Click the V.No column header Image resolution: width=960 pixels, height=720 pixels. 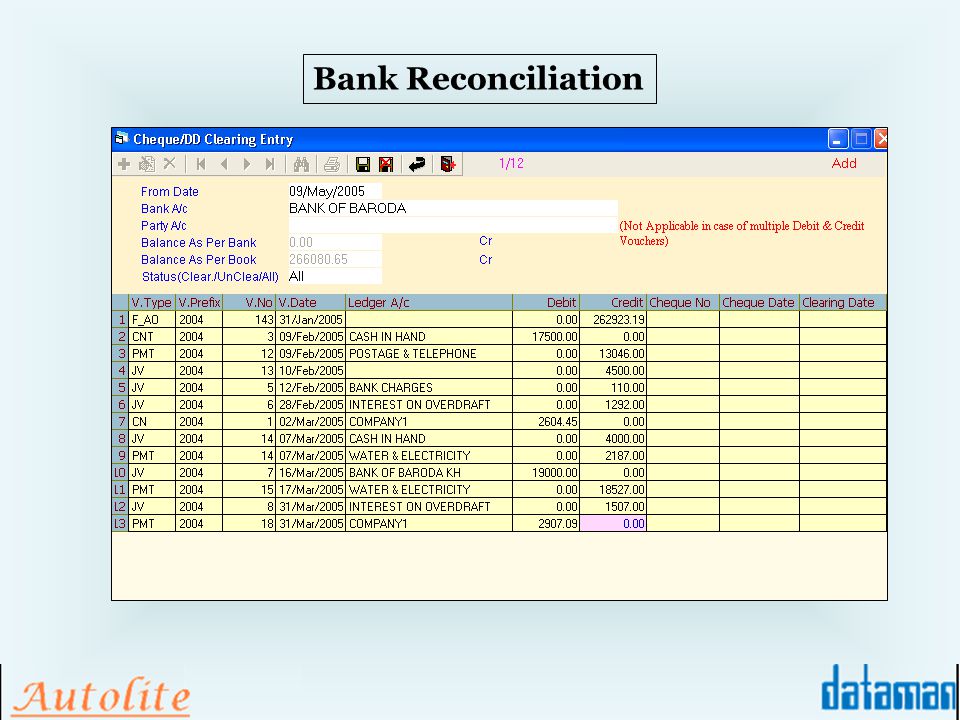(249, 302)
